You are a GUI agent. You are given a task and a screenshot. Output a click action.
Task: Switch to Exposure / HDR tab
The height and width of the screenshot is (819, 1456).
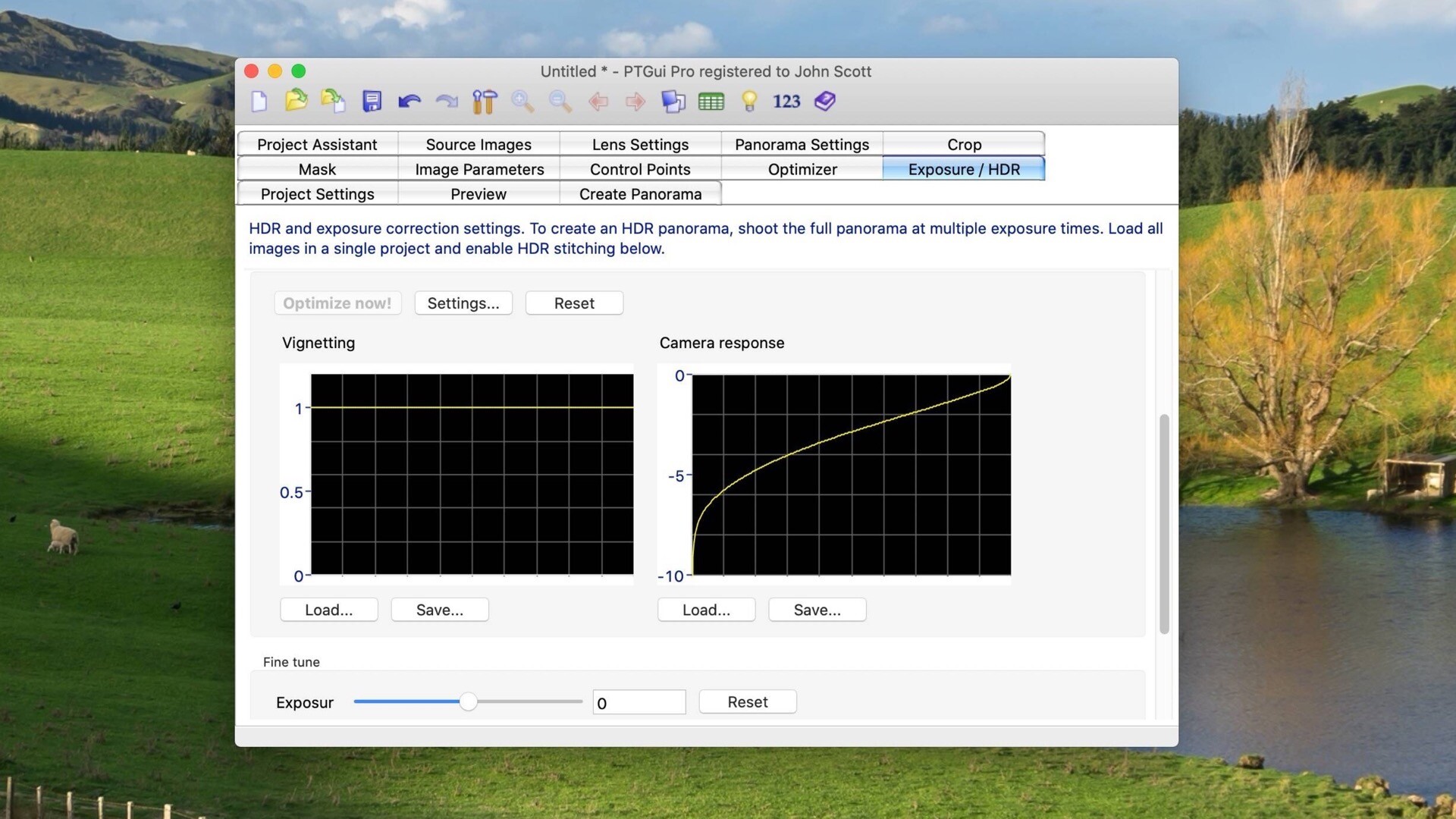964,168
